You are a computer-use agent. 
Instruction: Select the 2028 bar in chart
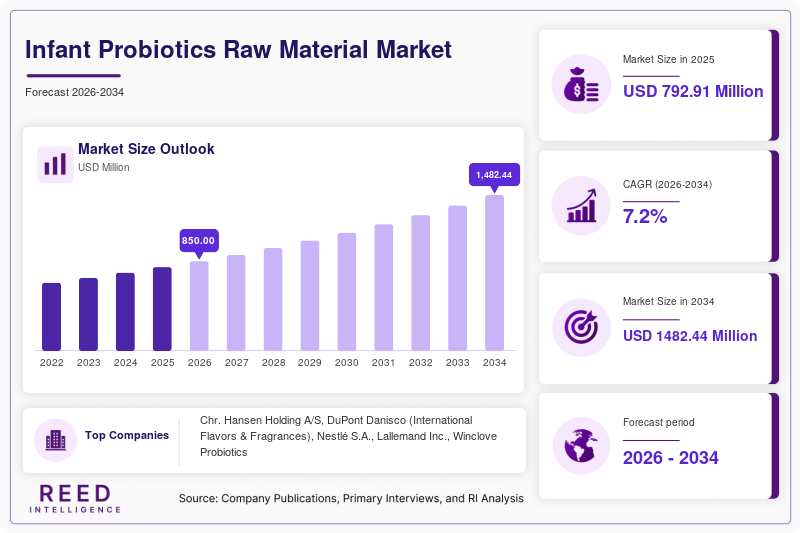(x=273, y=299)
